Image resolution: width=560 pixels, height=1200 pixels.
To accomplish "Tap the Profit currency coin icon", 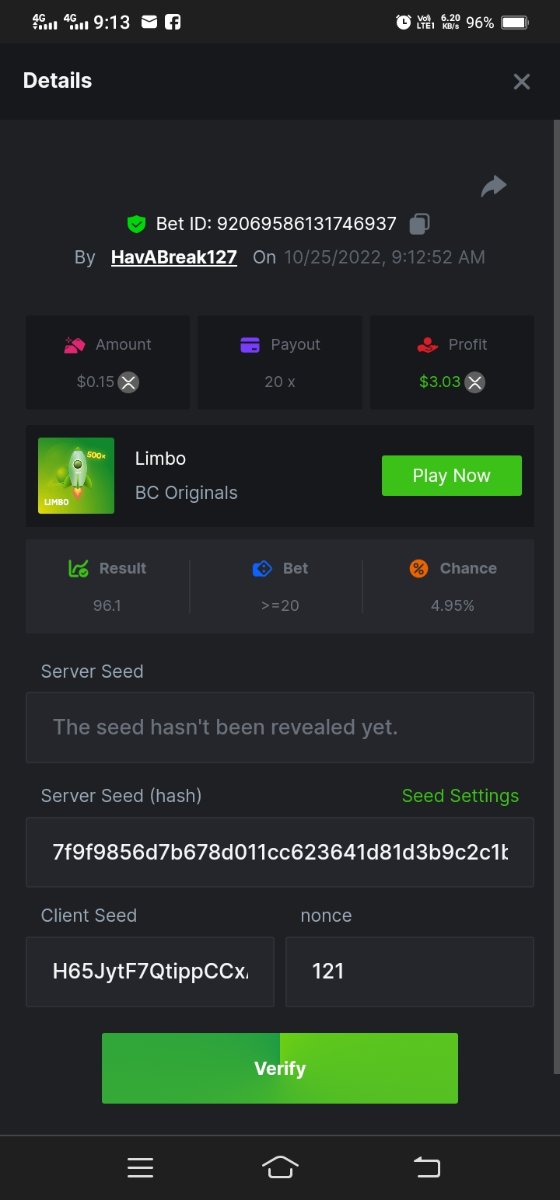I will [475, 381].
